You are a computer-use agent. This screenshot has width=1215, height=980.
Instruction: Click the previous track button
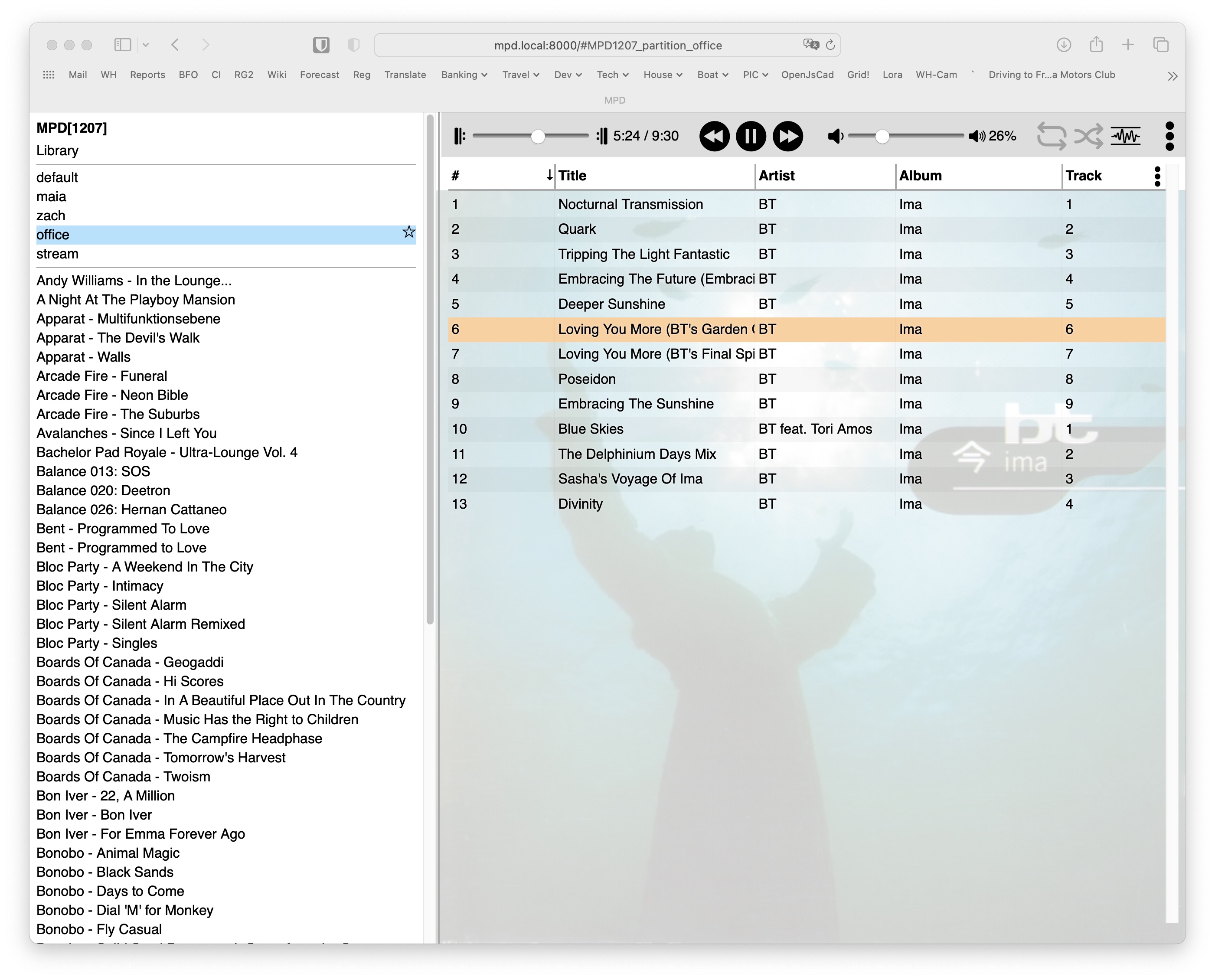pyautogui.click(x=714, y=136)
